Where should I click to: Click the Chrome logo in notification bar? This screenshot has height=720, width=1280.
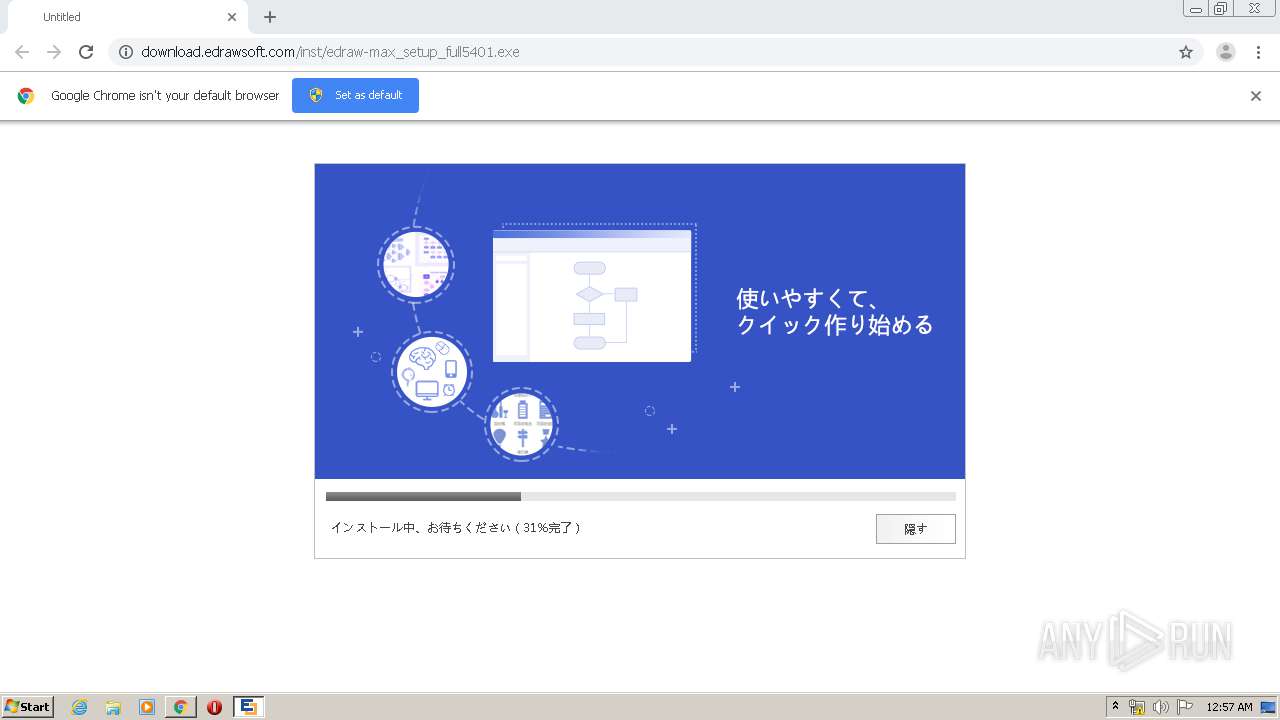26,96
